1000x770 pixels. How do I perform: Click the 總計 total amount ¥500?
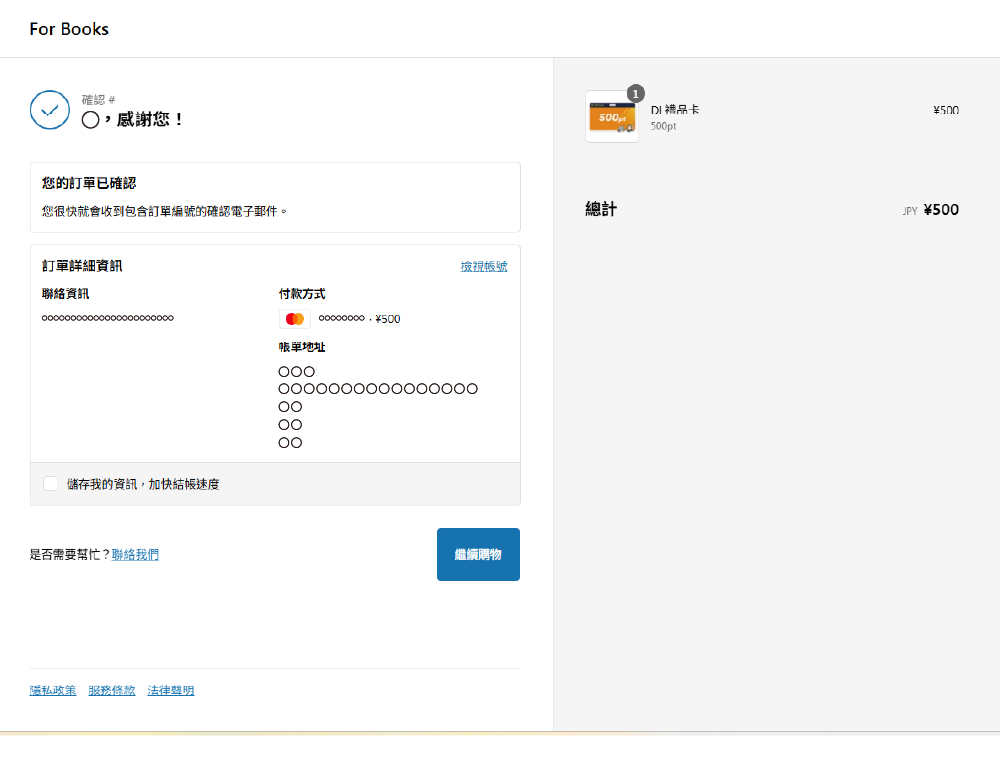(940, 210)
